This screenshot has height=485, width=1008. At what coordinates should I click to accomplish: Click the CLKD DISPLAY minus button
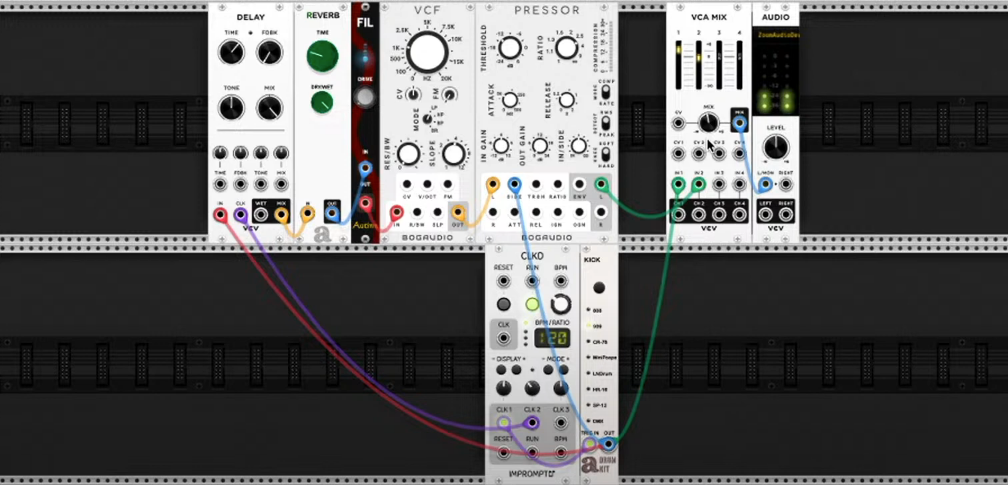[x=502, y=369]
